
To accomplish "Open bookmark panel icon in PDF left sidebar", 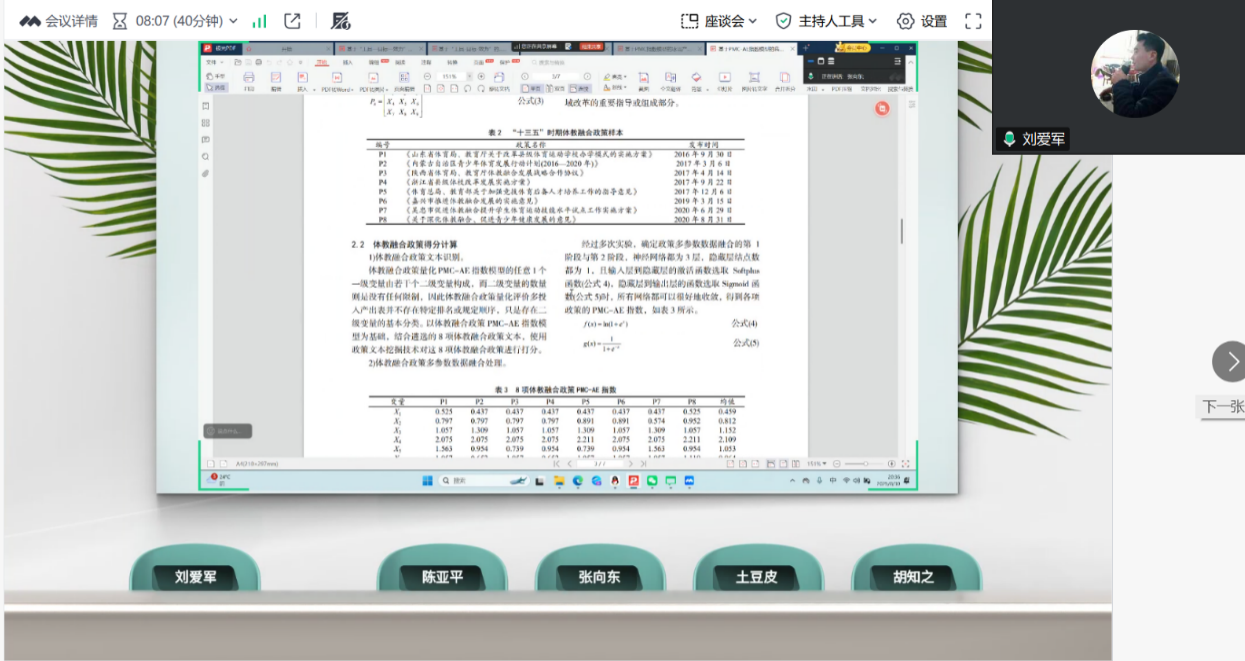I will click(x=206, y=105).
